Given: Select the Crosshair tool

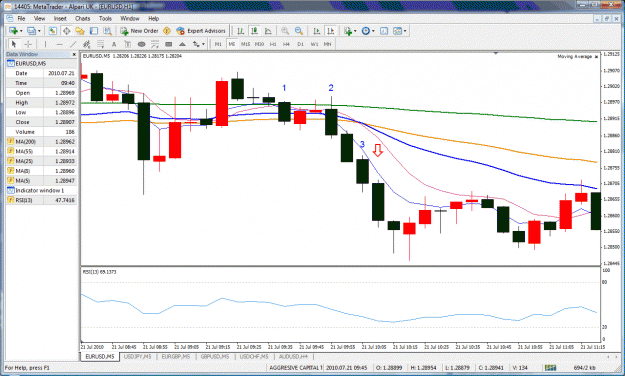Looking at the screenshot, I should point(28,44).
